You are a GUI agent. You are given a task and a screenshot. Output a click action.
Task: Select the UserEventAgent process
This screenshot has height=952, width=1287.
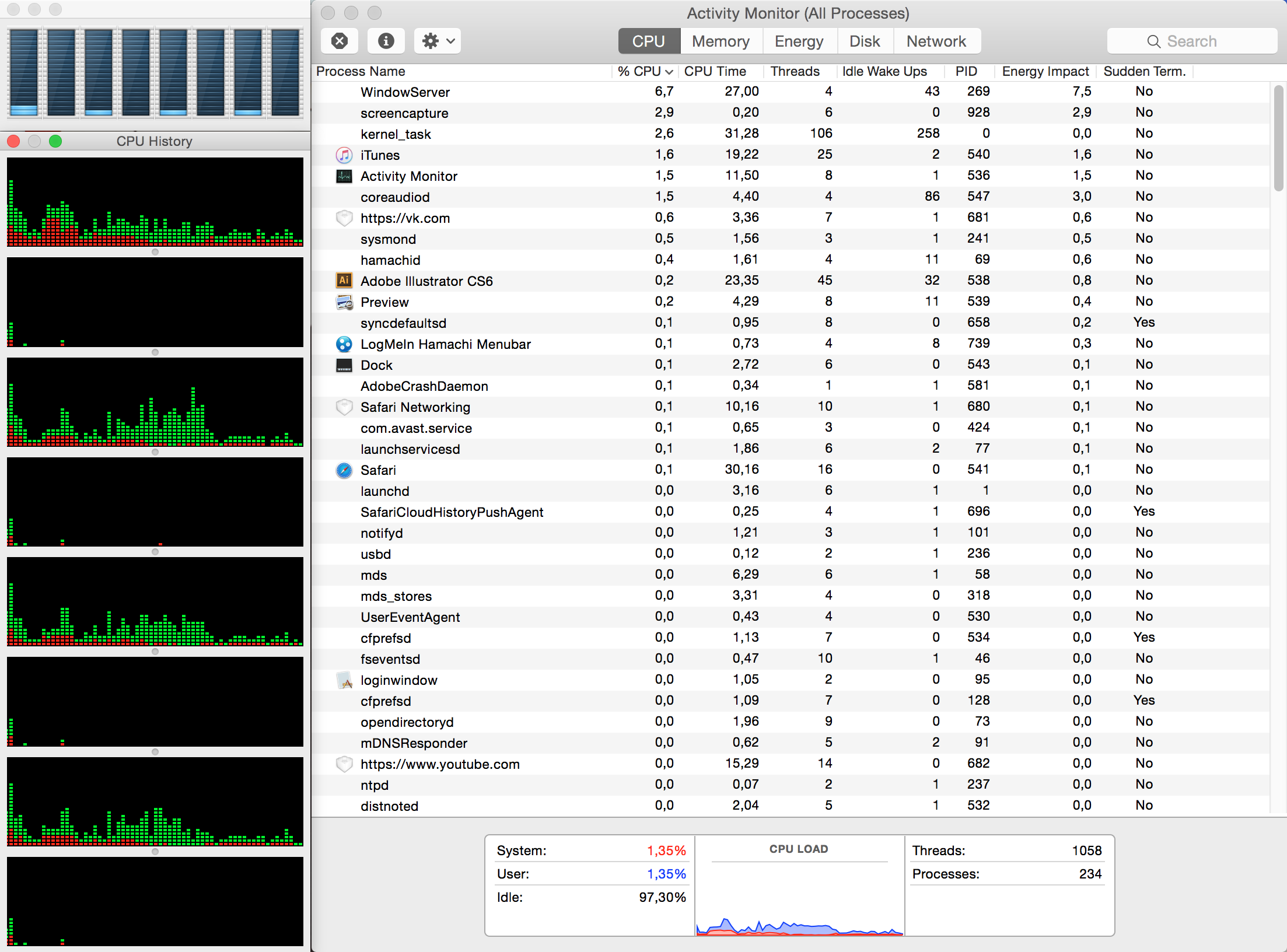(x=791, y=617)
